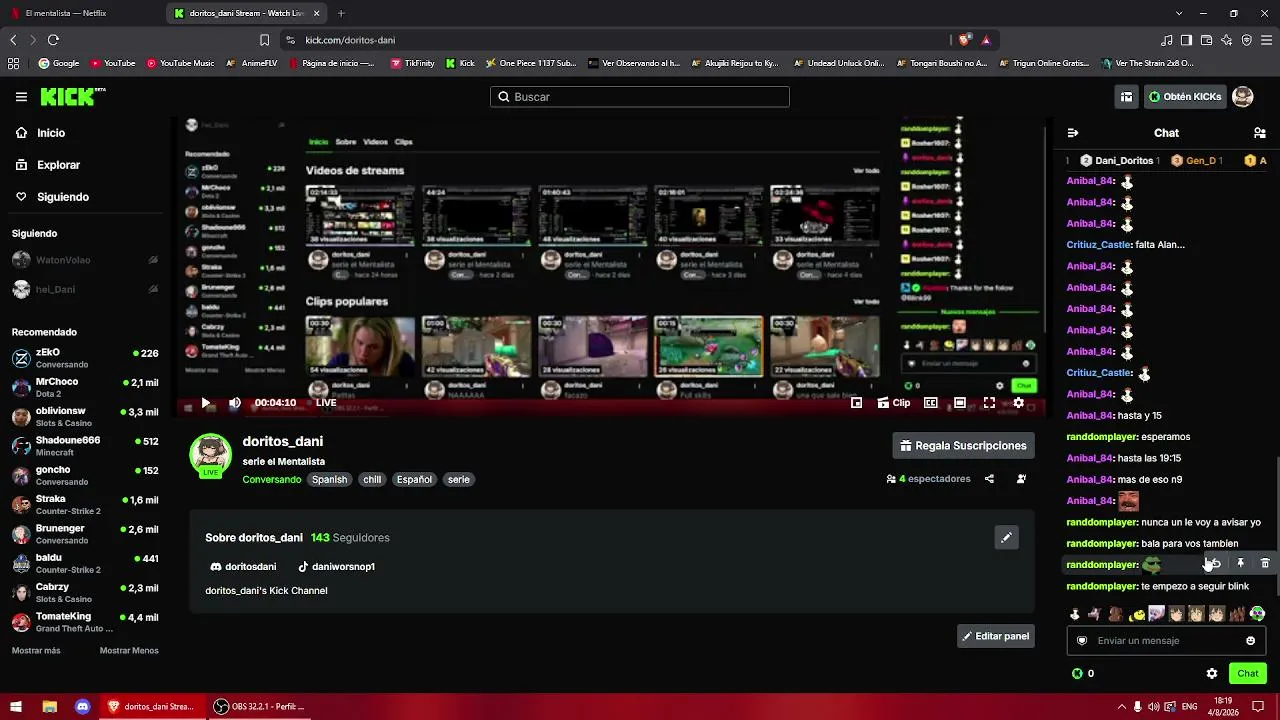
Task: Play the live stream video
Action: pyautogui.click(x=206, y=403)
